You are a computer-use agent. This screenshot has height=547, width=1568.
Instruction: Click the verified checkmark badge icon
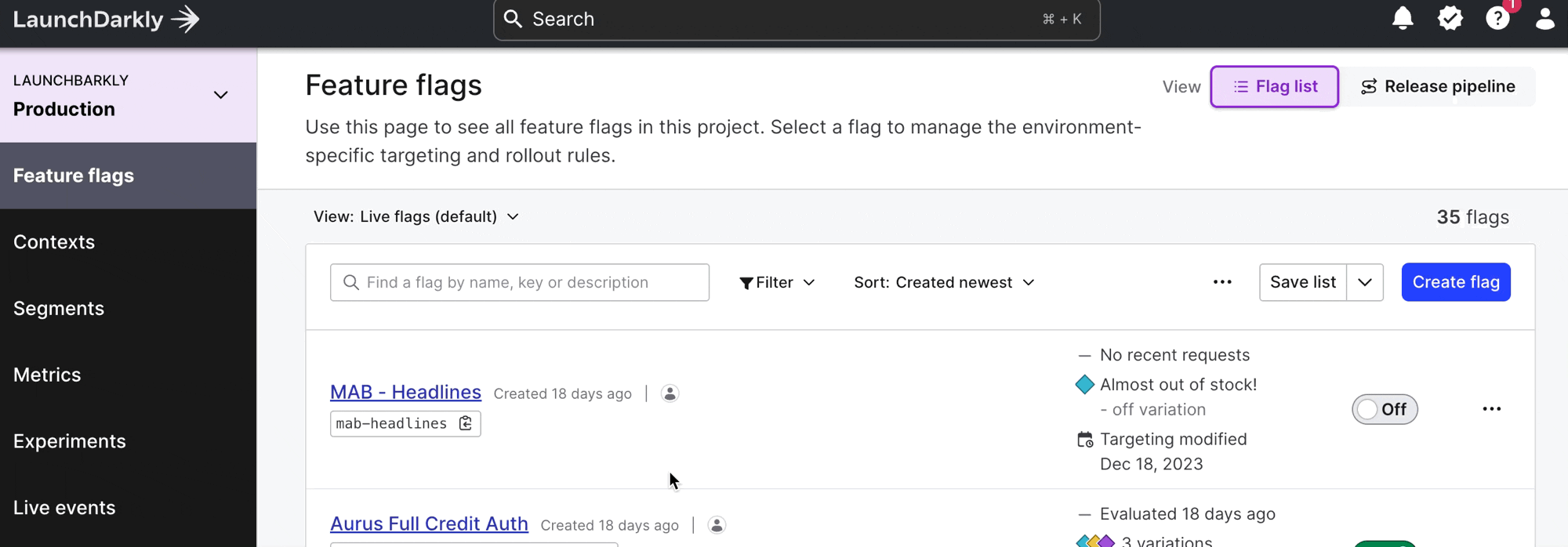[1450, 19]
